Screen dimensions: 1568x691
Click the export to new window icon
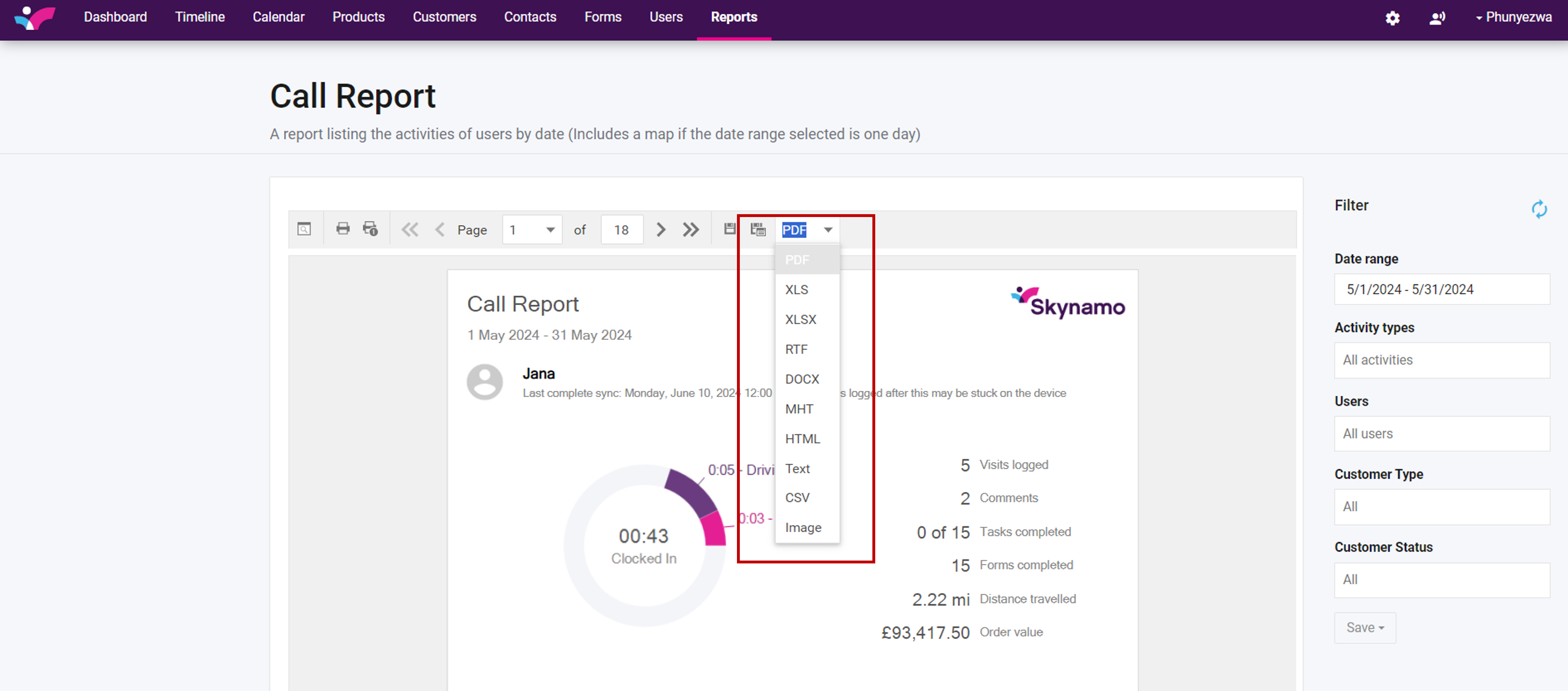758,230
